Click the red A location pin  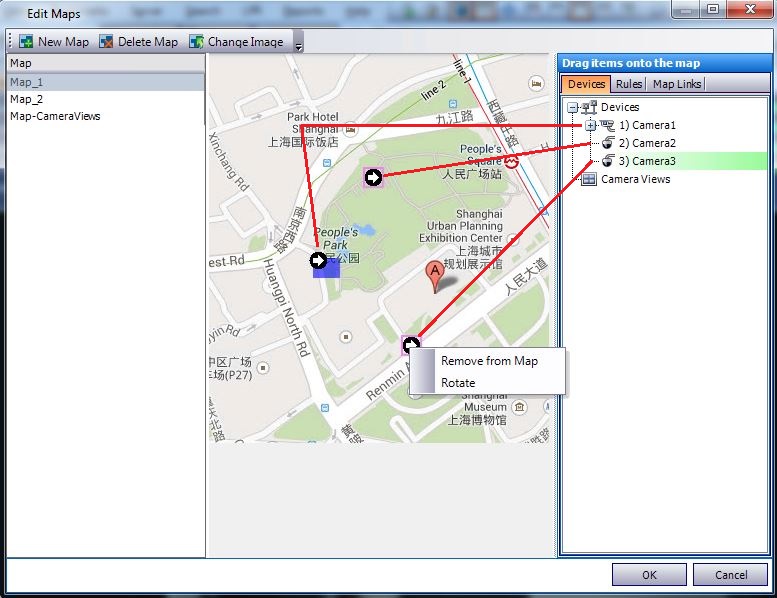coord(435,276)
